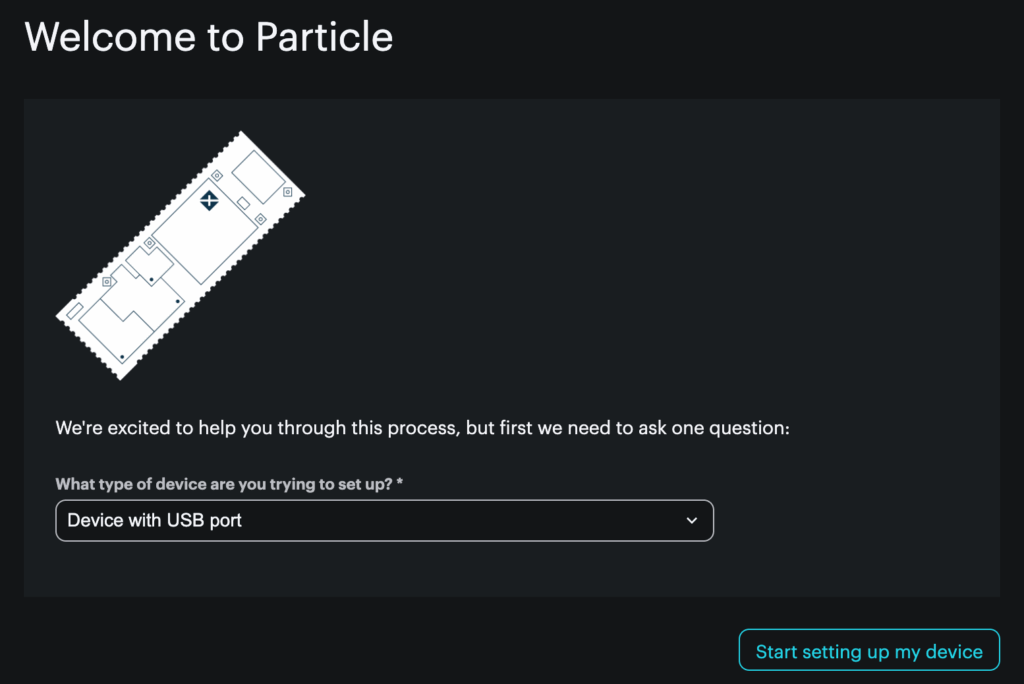
Task: Click the tiny square beside the Particle logo
Action: [244, 204]
